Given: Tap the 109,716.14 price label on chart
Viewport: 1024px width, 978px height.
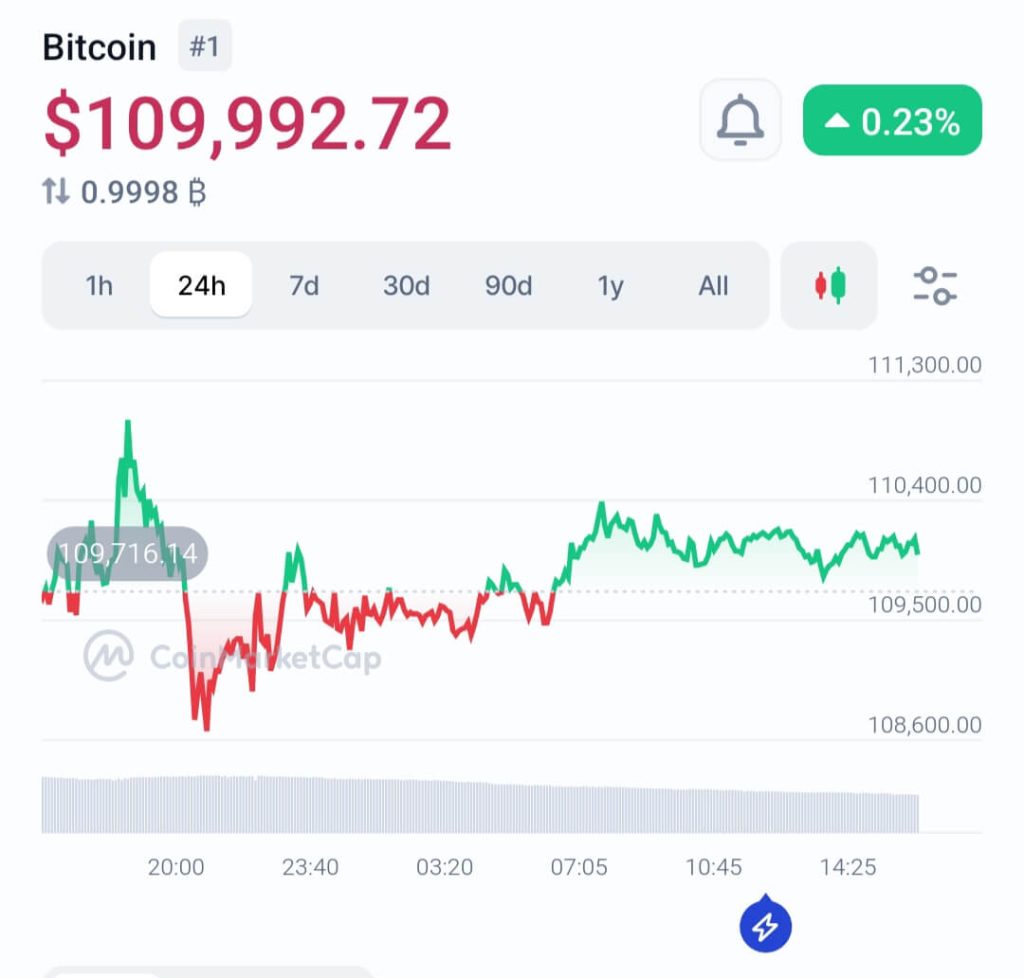Looking at the screenshot, I should click(x=127, y=554).
